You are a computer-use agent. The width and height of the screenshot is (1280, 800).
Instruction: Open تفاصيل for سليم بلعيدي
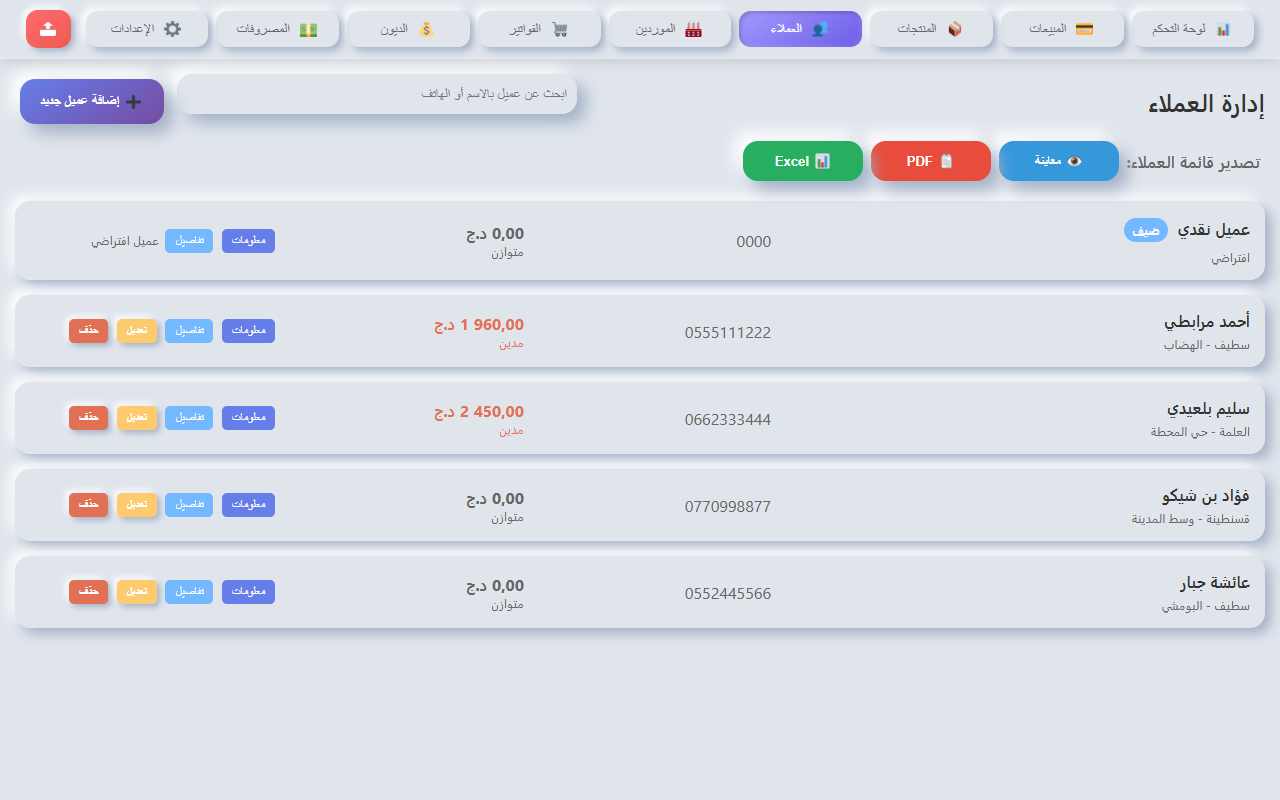[x=189, y=418]
